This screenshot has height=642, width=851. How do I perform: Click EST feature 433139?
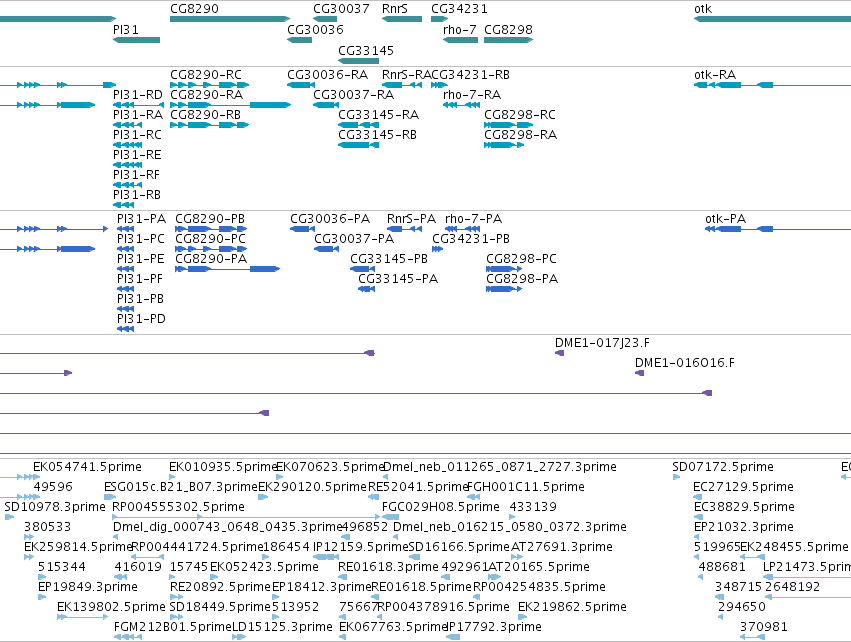point(513,517)
